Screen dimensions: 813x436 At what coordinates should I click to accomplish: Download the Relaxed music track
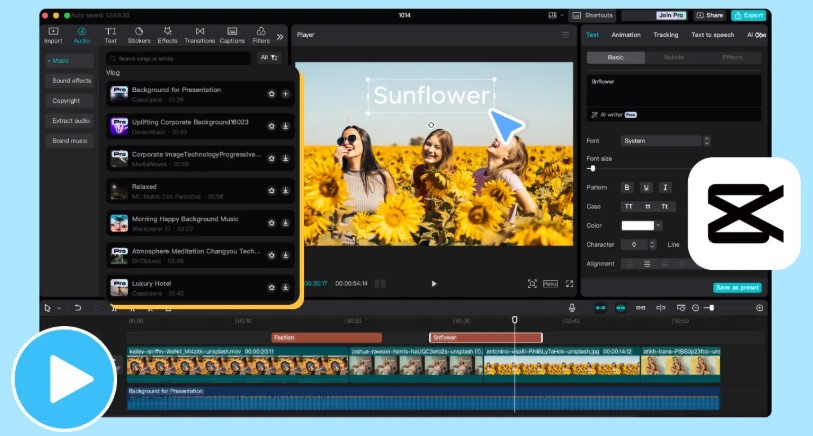tap(285, 190)
